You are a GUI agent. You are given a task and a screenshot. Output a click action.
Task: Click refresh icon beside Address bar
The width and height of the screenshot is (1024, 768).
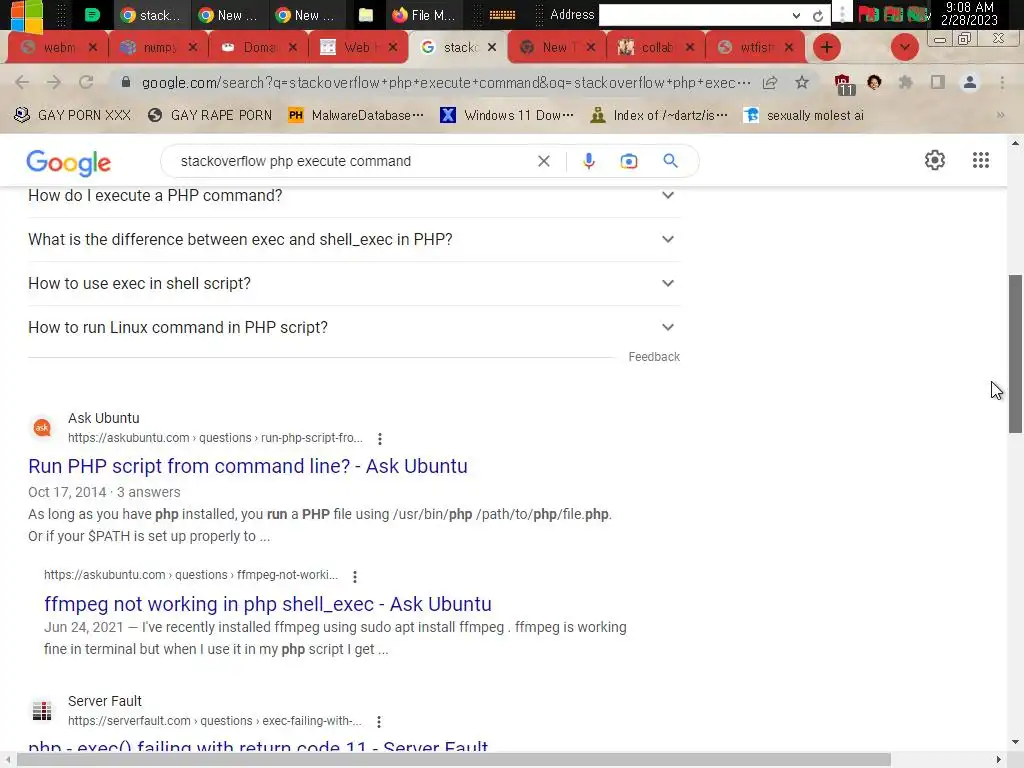(x=818, y=16)
